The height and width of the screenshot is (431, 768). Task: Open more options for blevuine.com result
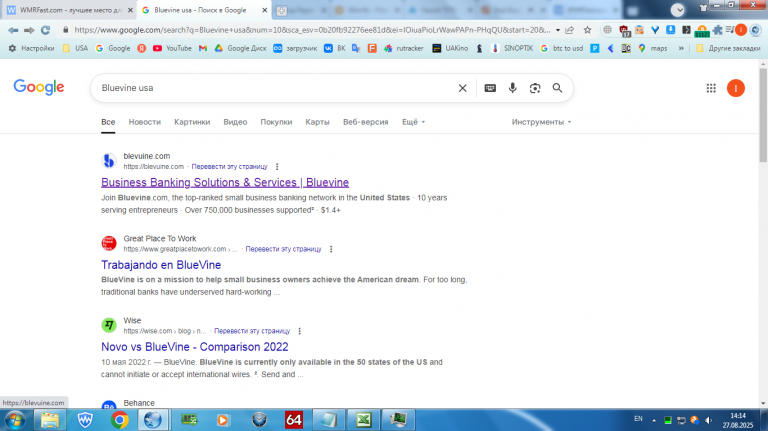pos(277,167)
